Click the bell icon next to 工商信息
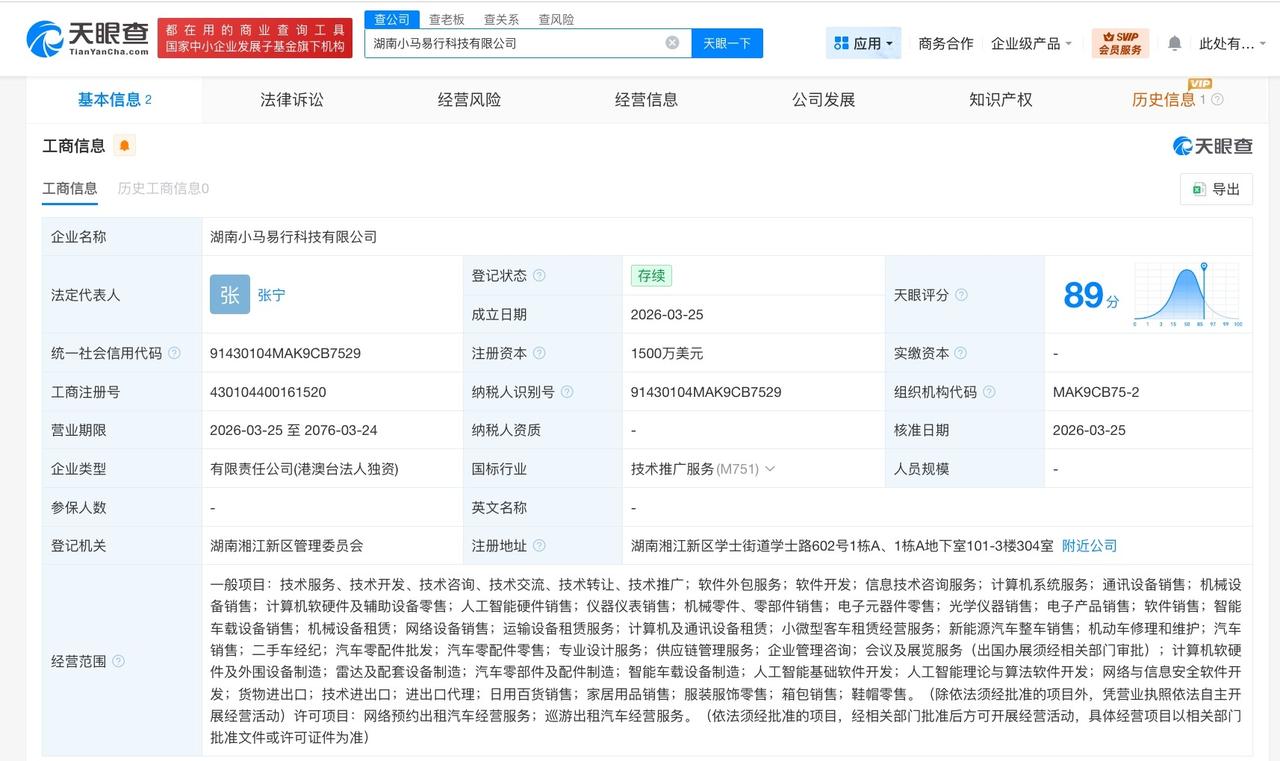Image resolution: width=1280 pixels, height=761 pixels. pyautogui.click(x=124, y=145)
